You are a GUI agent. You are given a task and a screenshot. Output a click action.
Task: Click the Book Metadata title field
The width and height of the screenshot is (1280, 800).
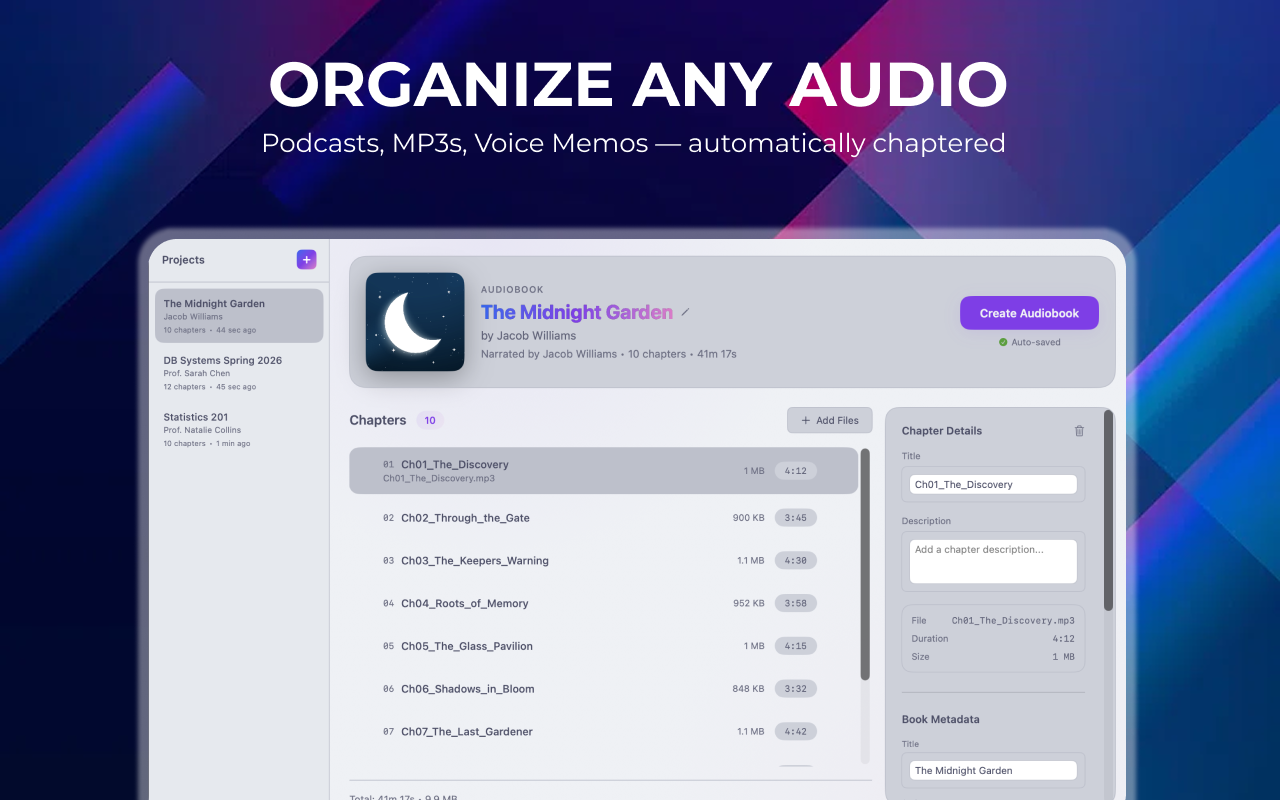(992, 770)
